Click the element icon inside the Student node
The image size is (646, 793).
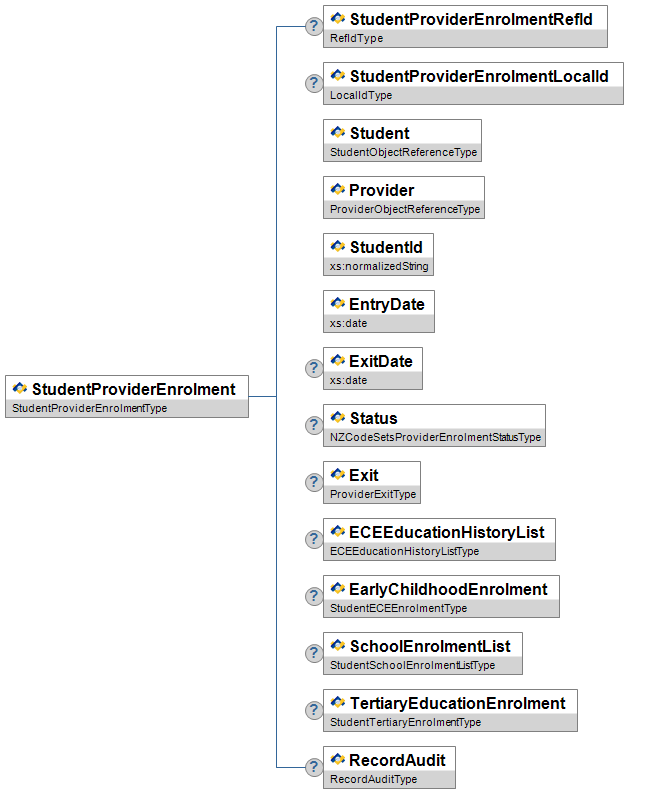(338, 133)
